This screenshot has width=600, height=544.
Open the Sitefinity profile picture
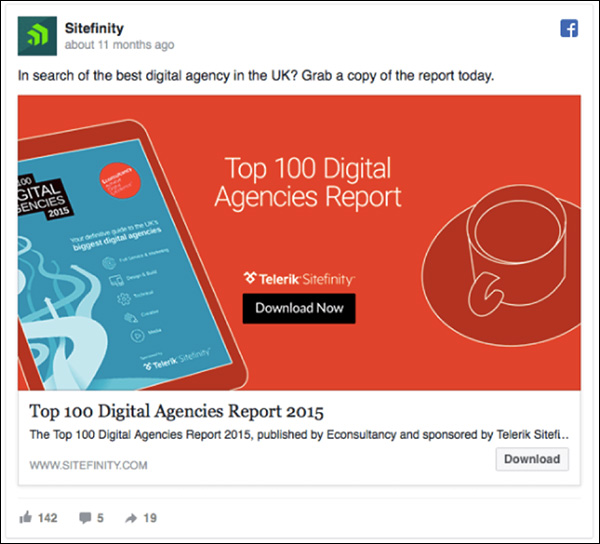(x=37, y=36)
